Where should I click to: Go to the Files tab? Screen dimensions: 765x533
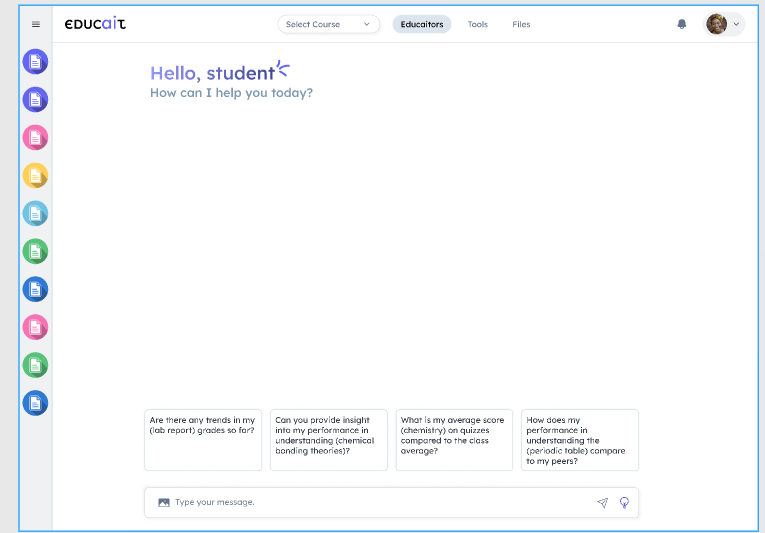click(521, 24)
